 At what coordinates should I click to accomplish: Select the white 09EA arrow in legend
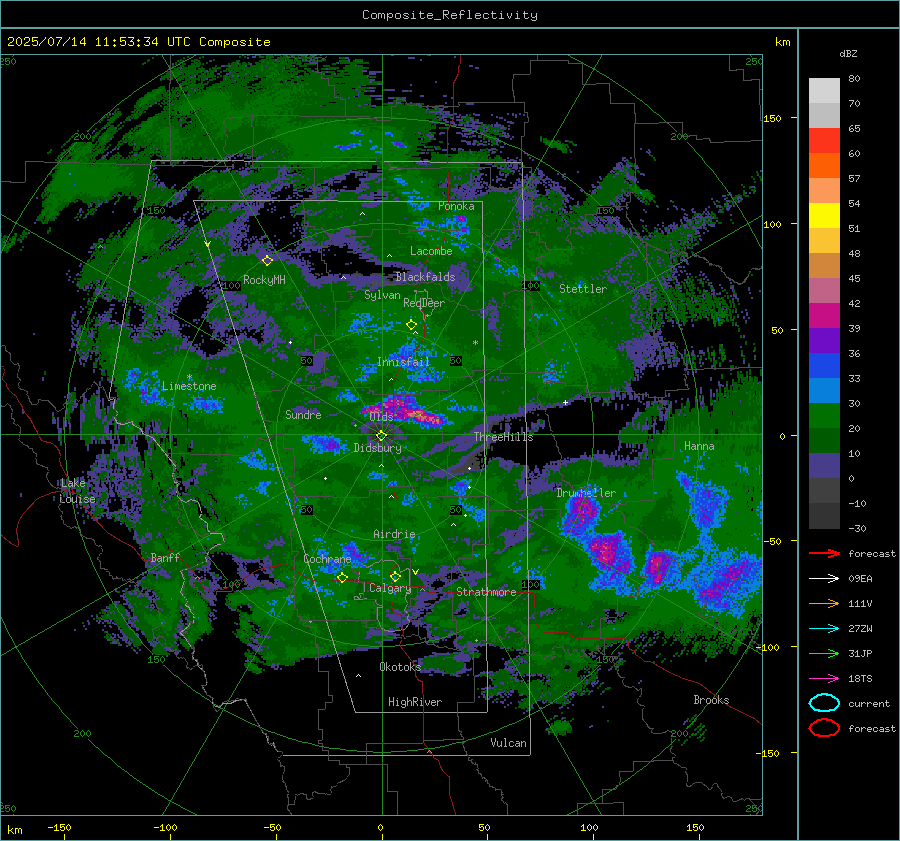pos(824,578)
